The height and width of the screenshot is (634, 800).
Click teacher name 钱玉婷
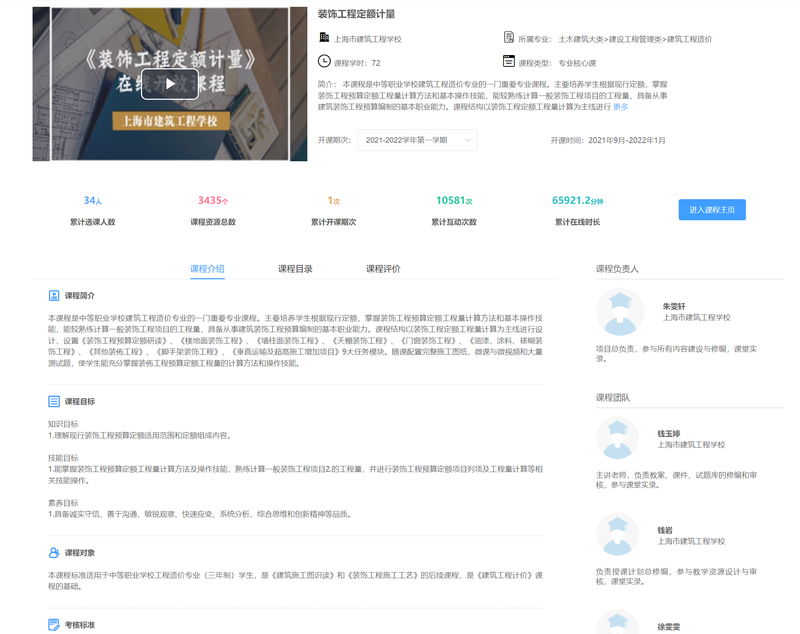pyautogui.click(x=669, y=434)
